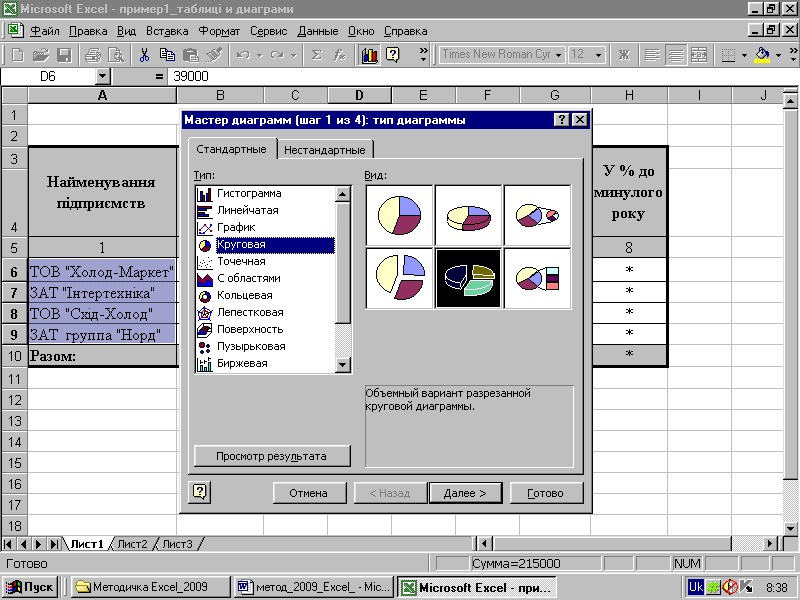Click the Open file toolbar icon
Screen dimensions: 800x600
coord(41,55)
